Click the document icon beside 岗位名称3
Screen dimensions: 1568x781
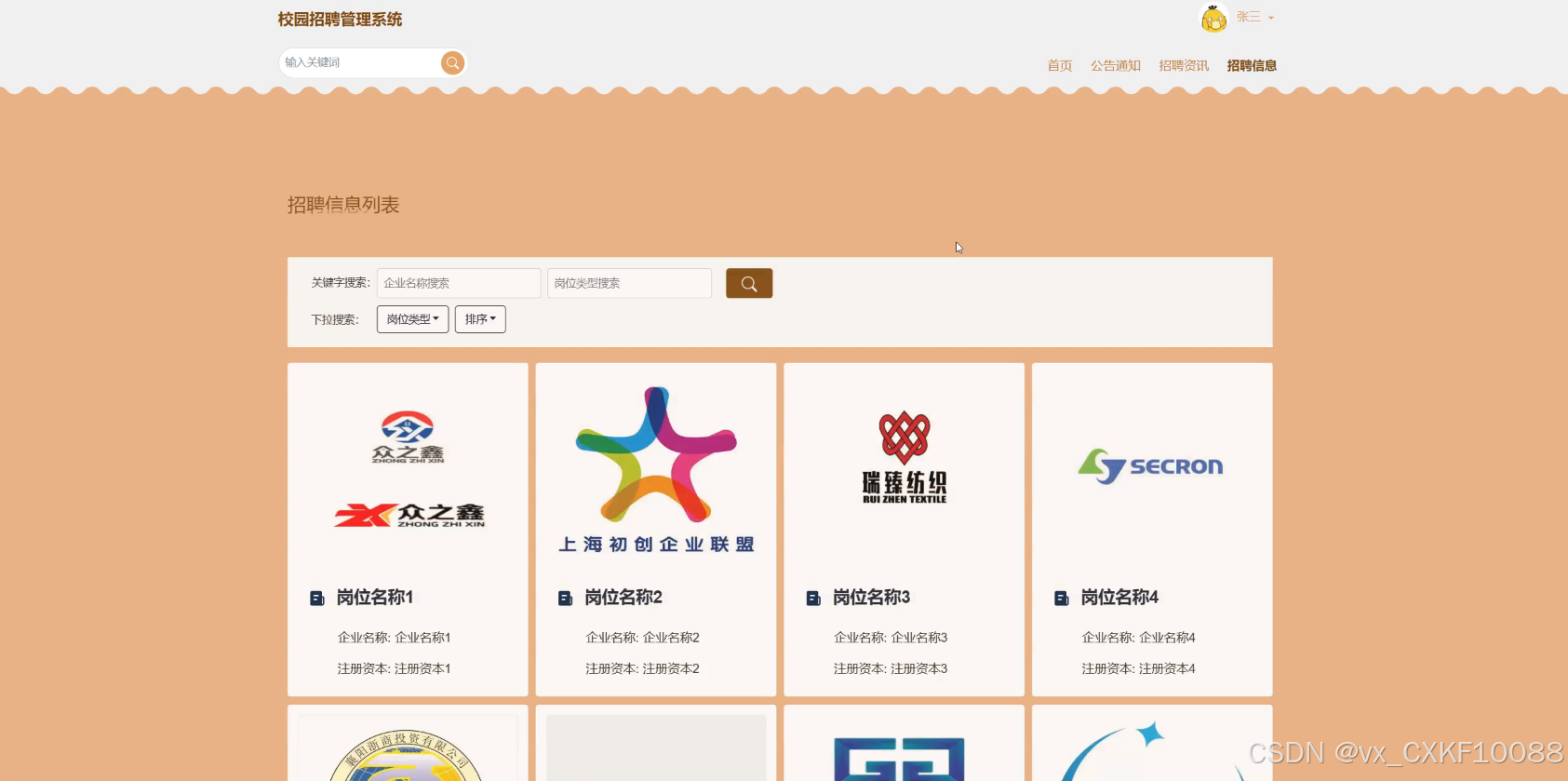(x=813, y=598)
